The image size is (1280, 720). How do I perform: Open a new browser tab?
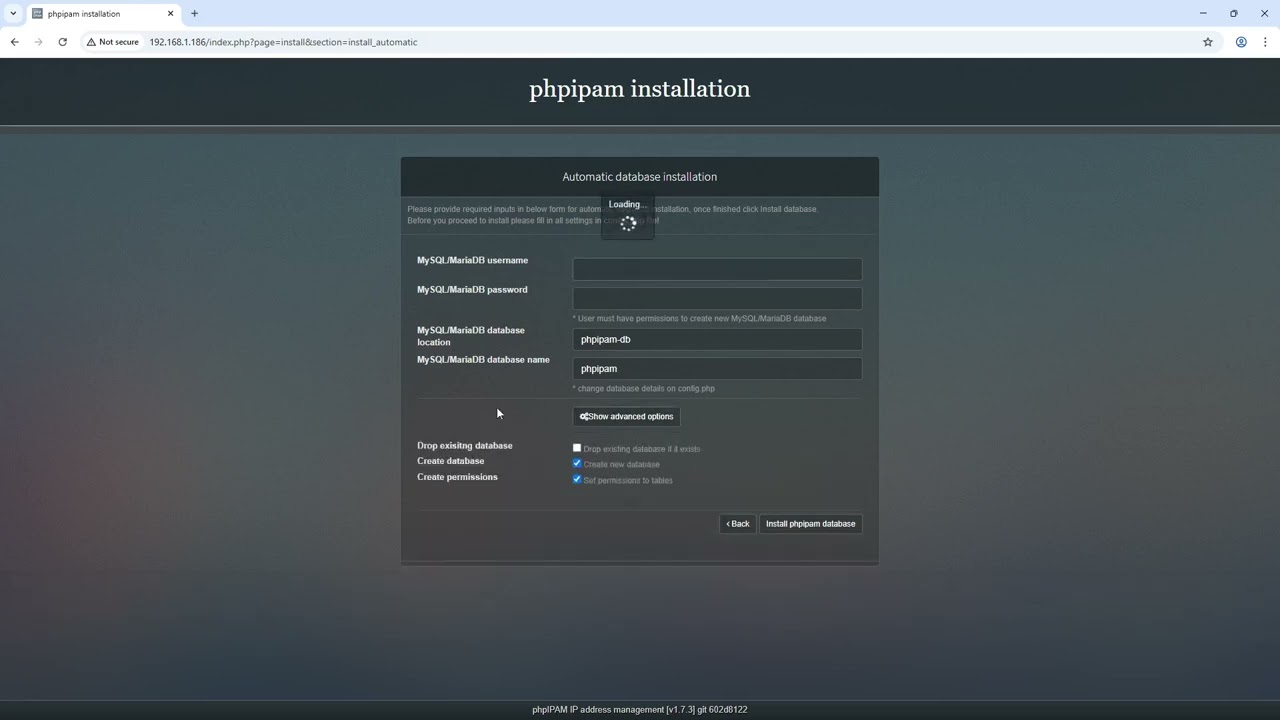coord(194,14)
